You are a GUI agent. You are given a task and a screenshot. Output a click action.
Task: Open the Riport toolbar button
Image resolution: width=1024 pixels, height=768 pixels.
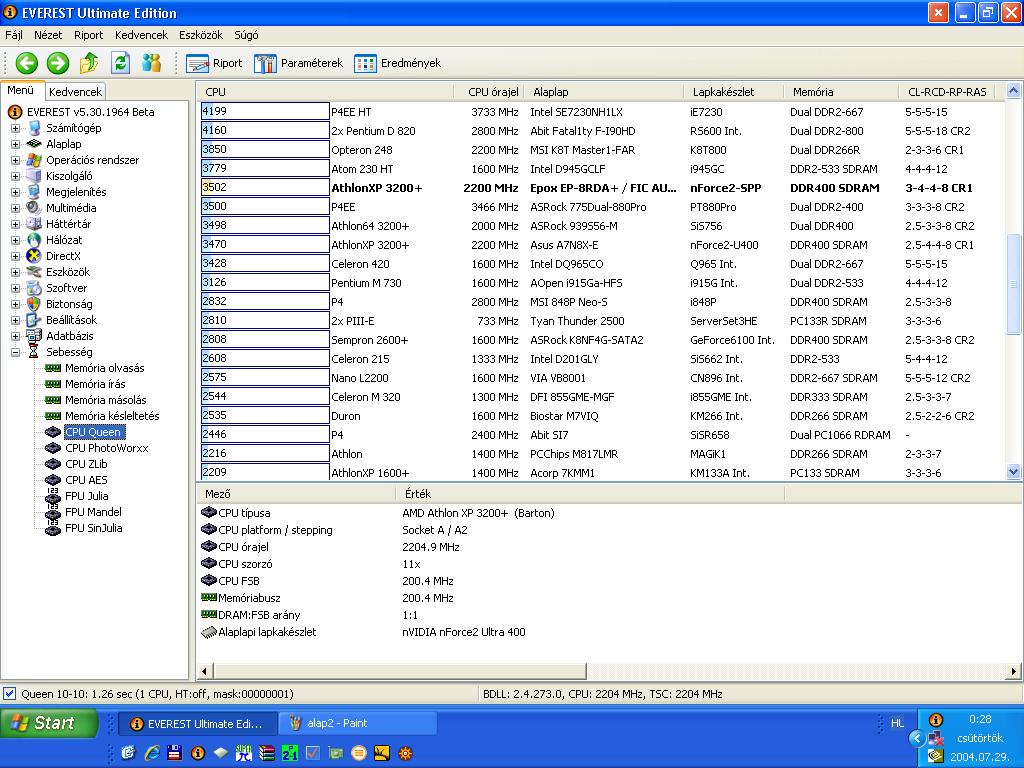pos(214,63)
